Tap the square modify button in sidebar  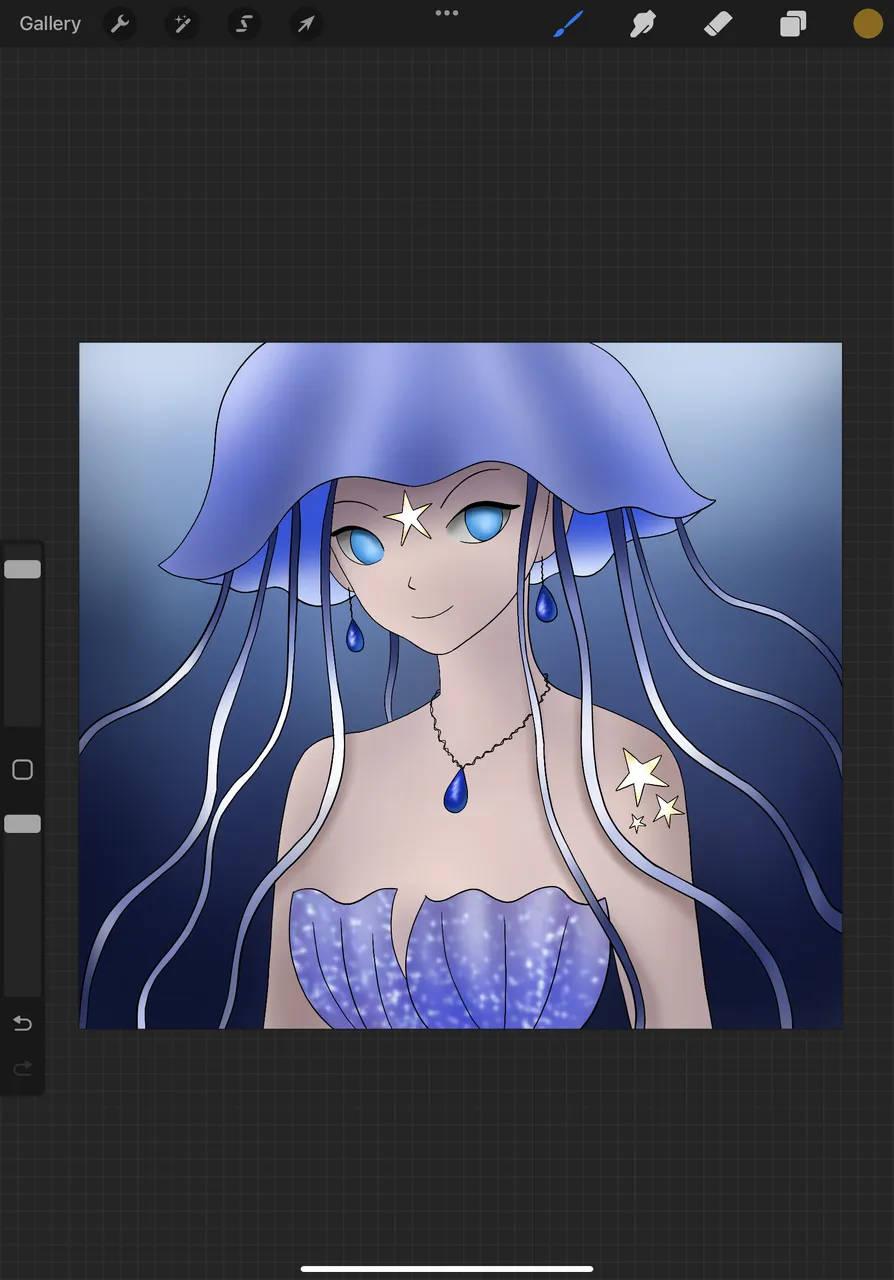tap(22, 770)
